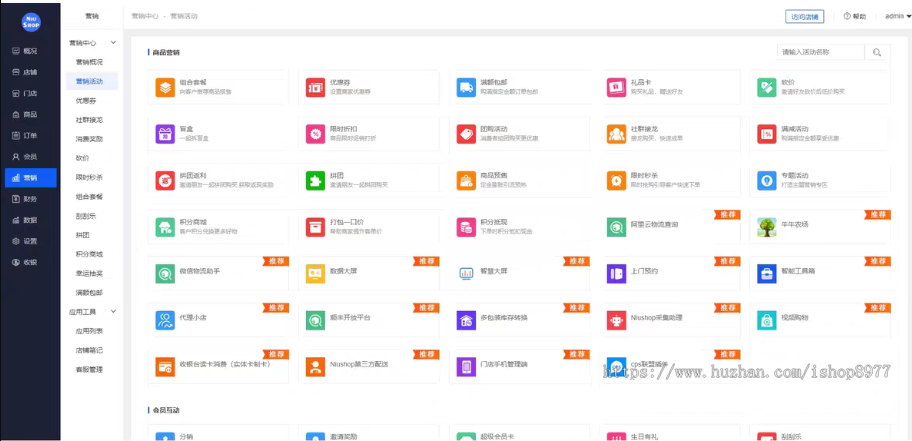Collapse the 营销中心 menu group chevron
Screen dimensions: 912x441
tap(113, 42)
